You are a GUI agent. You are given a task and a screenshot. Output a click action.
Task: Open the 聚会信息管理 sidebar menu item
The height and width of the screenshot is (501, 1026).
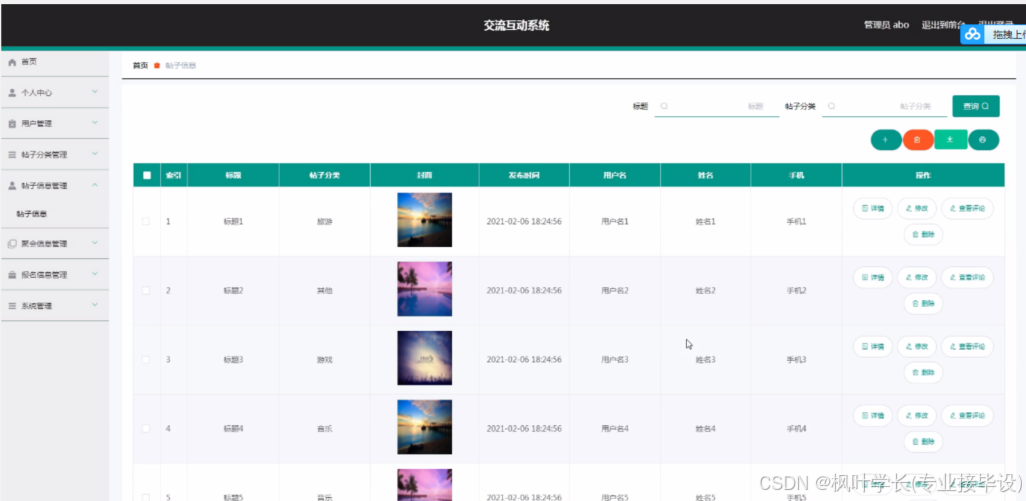tap(54, 244)
